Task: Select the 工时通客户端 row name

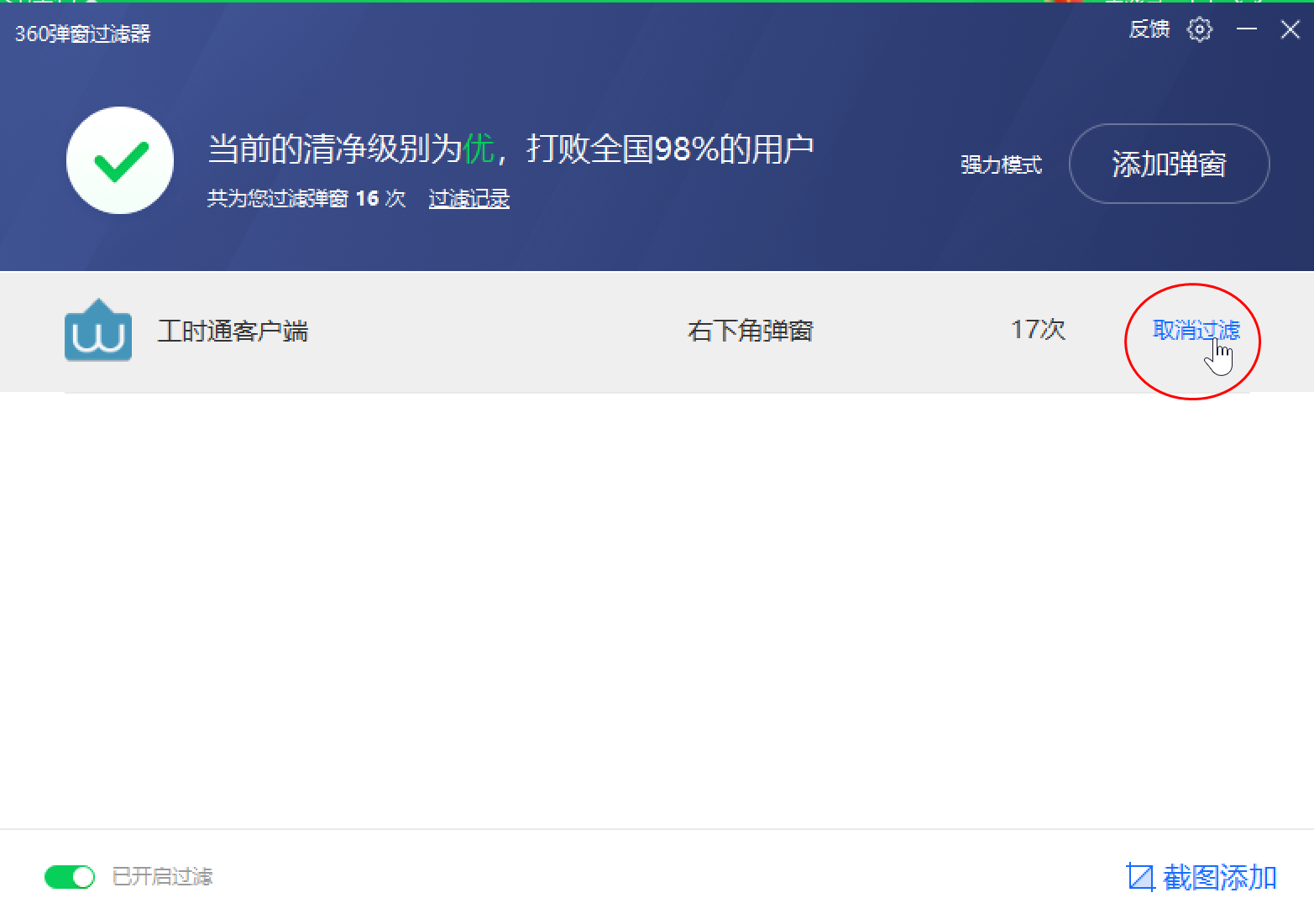Action: (233, 331)
